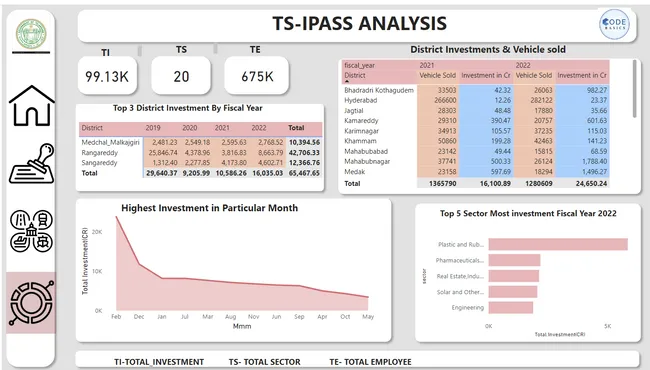Click the Code Basics logo

pos(614,24)
